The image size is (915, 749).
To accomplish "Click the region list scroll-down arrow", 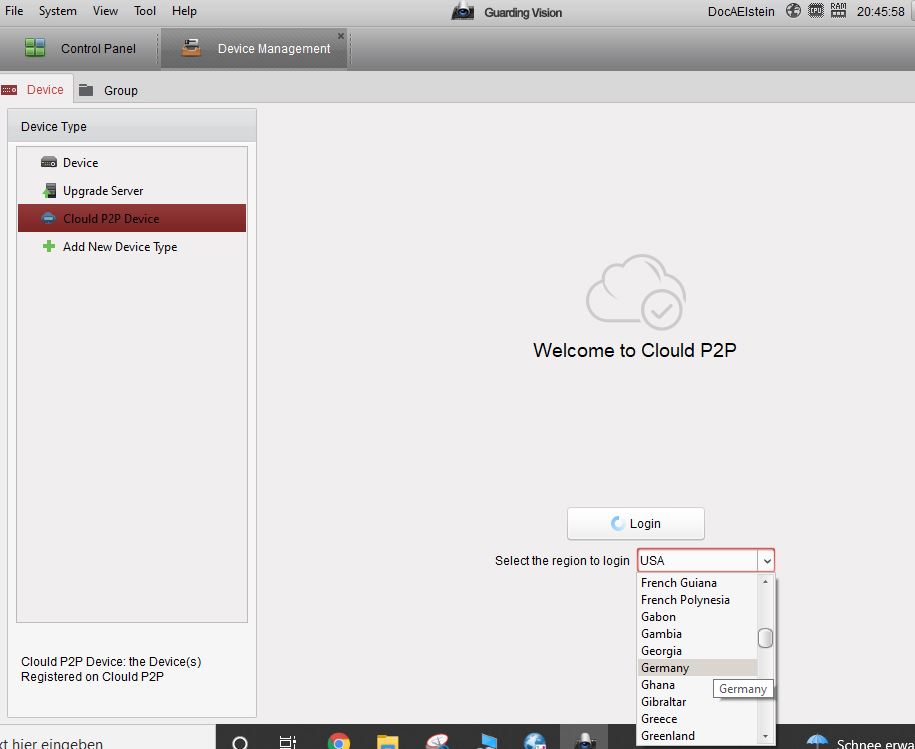I will pos(766,737).
